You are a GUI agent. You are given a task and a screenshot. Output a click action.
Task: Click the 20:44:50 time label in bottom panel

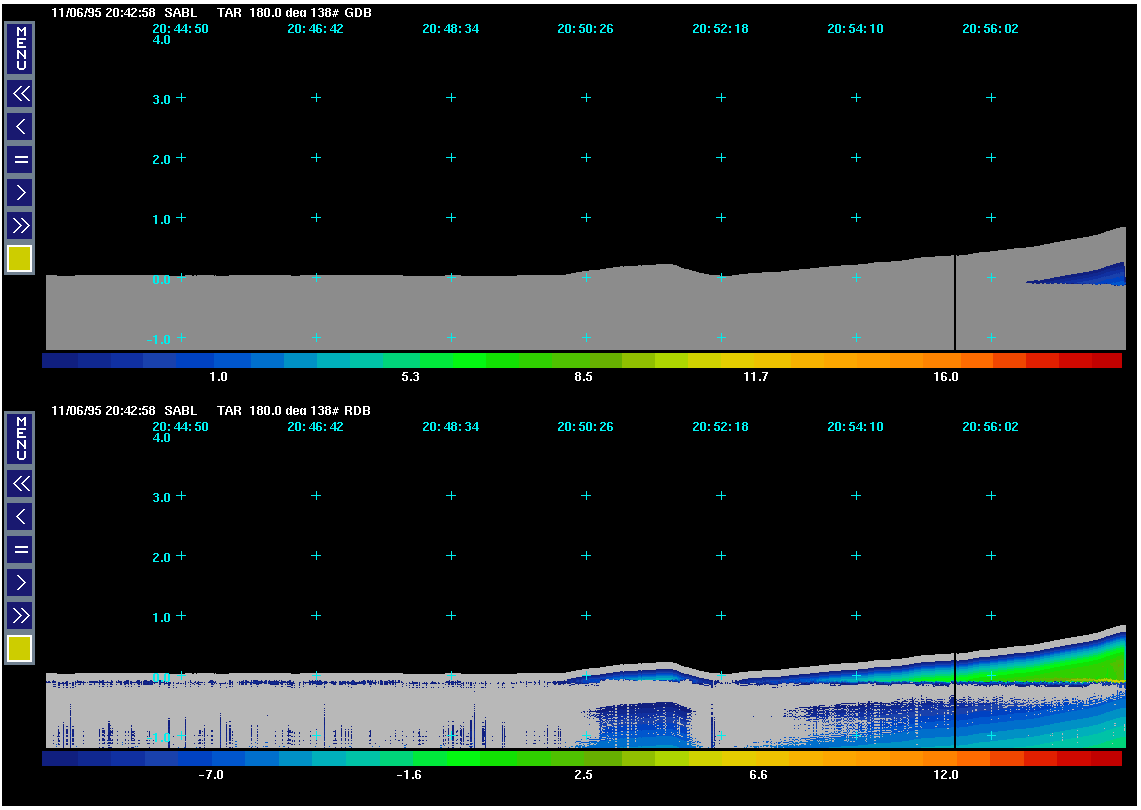[x=180, y=427]
